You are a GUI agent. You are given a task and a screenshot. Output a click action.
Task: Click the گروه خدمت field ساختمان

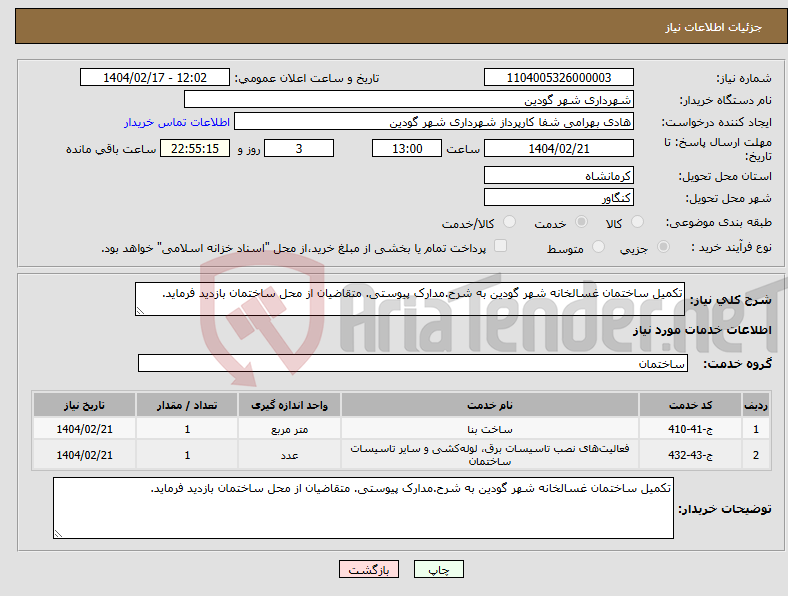click(413, 363)
